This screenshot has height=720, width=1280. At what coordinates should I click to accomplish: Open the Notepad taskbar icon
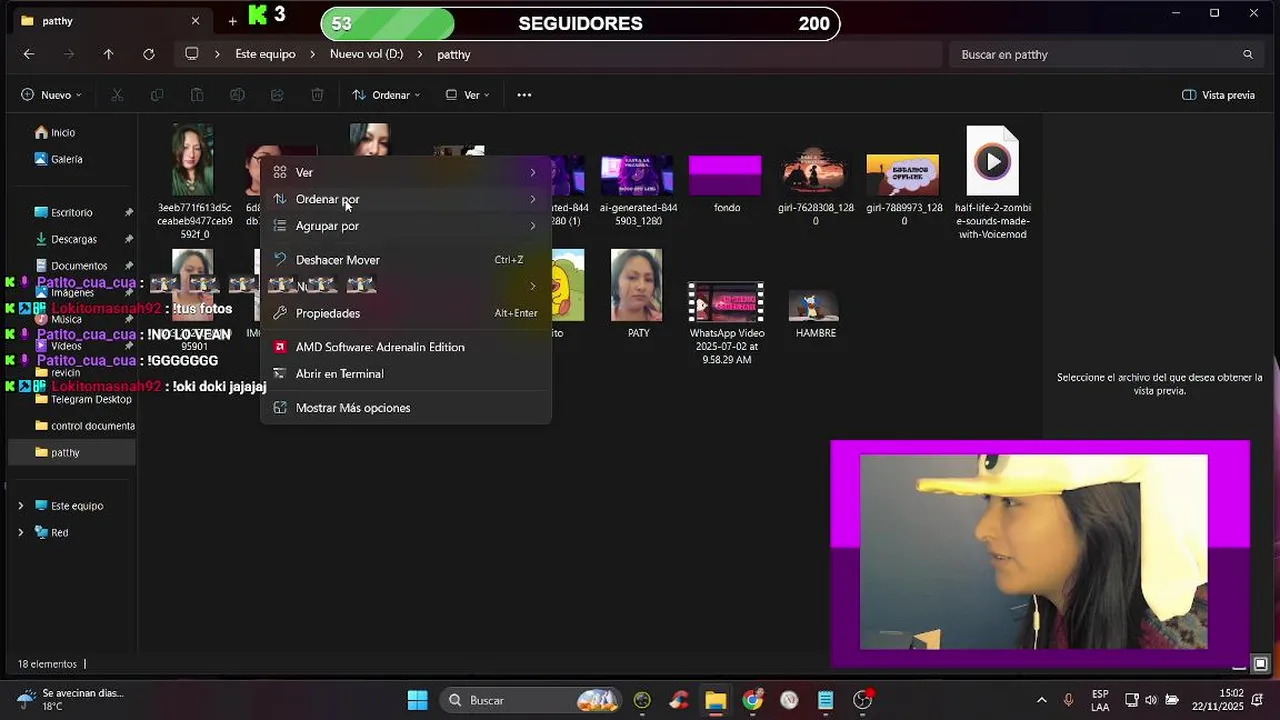click(826, 700)
